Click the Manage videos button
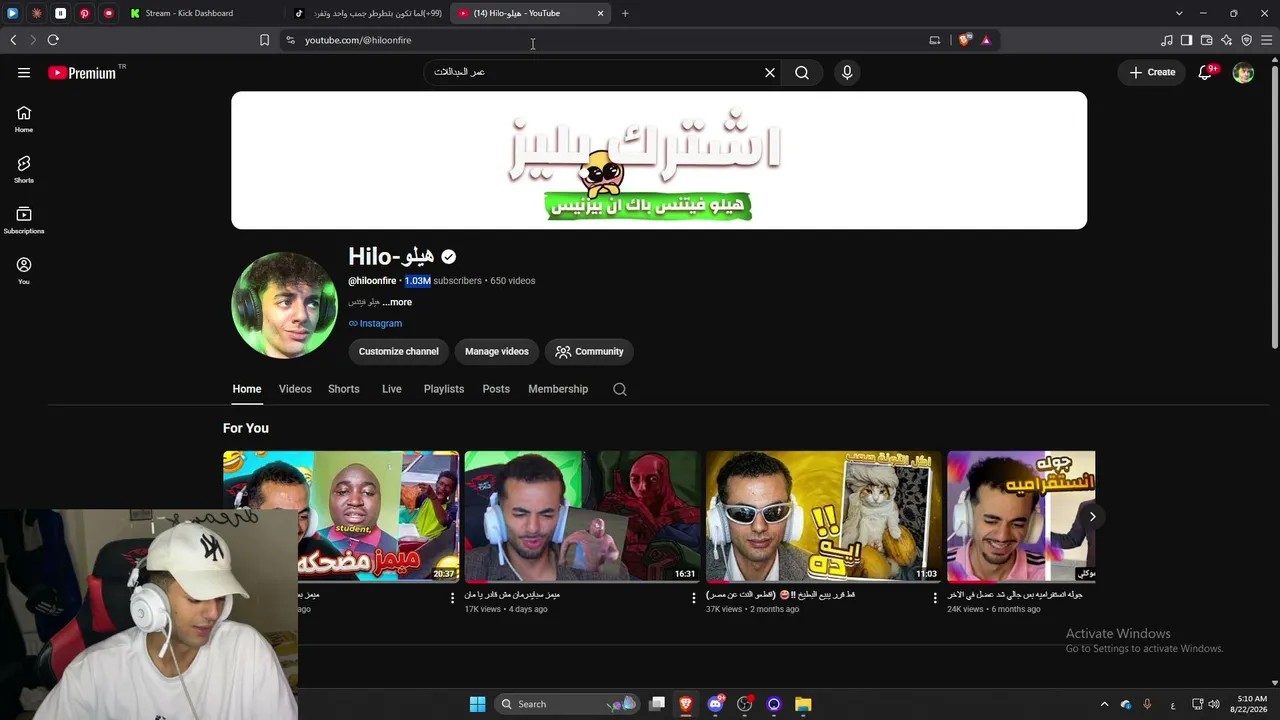The height and width of the screenshot is (720, 1280). [497, 351]
